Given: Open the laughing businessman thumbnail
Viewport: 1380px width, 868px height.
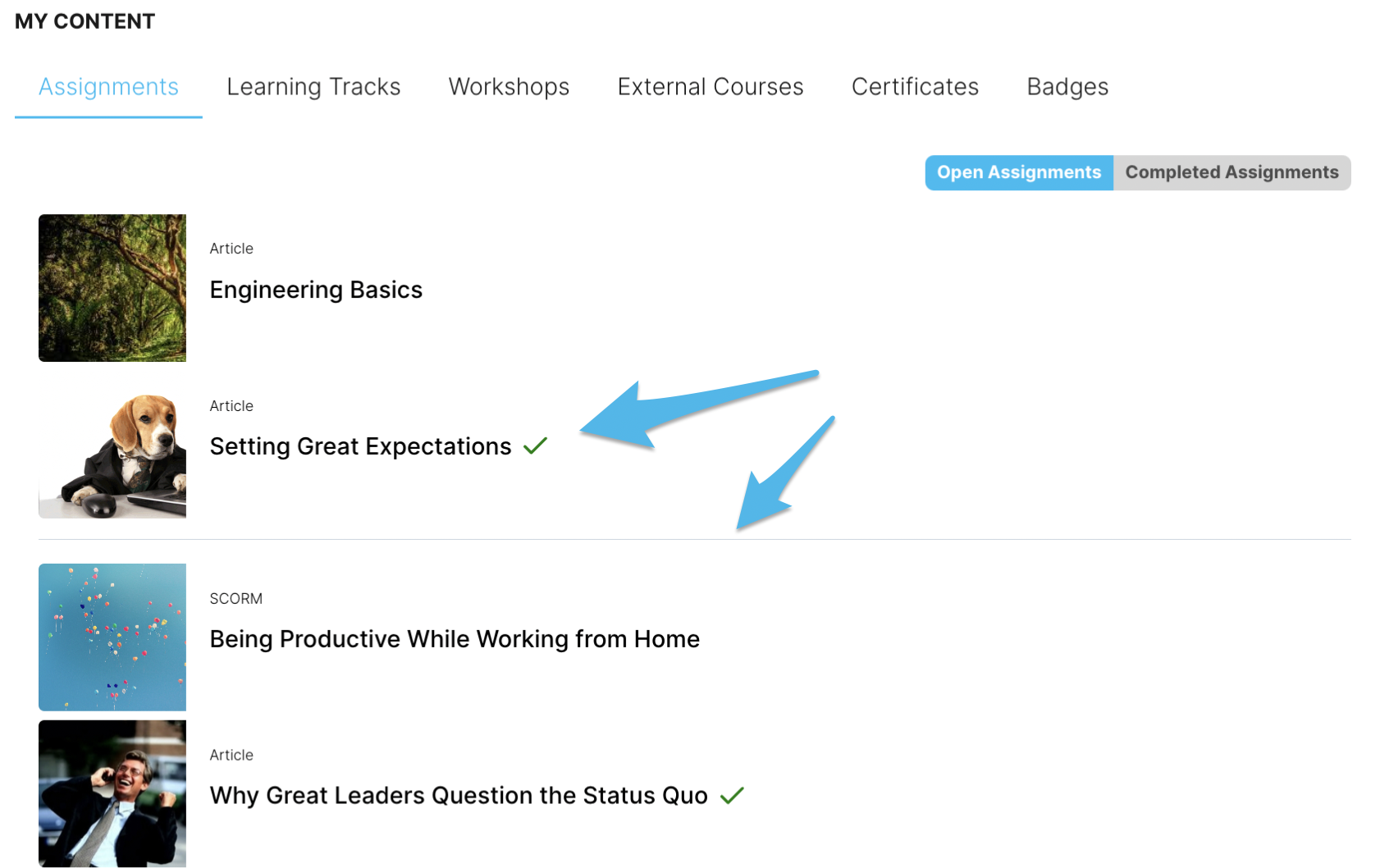Looking at the screenshot, I should (x=112, y=793).
